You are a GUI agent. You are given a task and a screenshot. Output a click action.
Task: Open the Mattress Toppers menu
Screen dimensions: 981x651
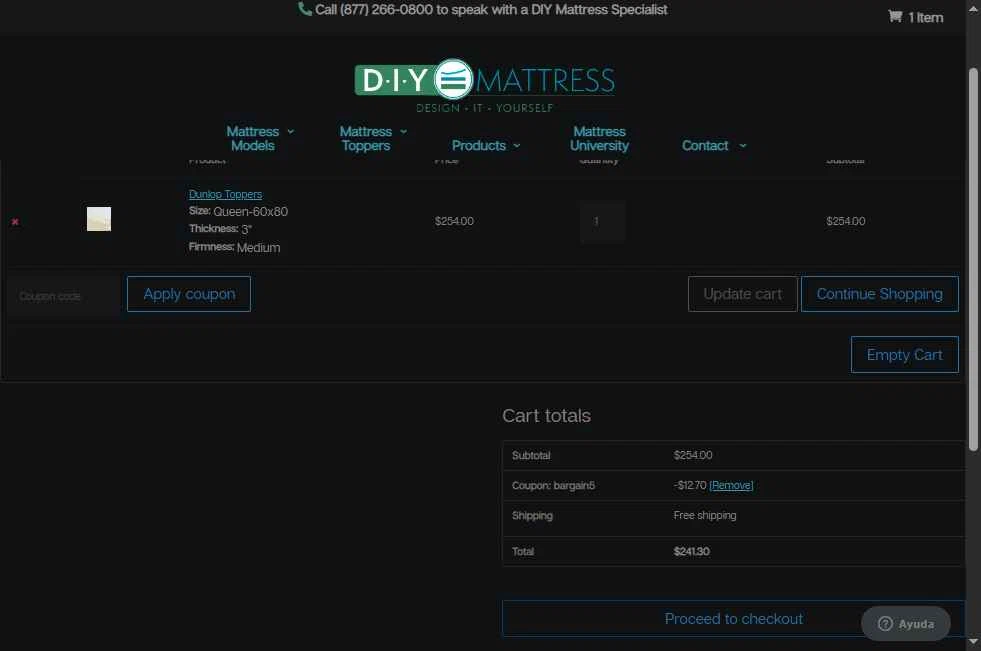(366, 138)
